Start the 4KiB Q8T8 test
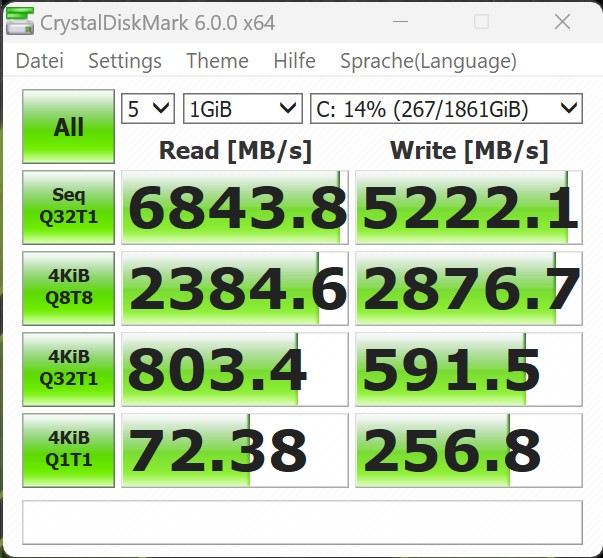The image size is (603, 558). (68, 288)
